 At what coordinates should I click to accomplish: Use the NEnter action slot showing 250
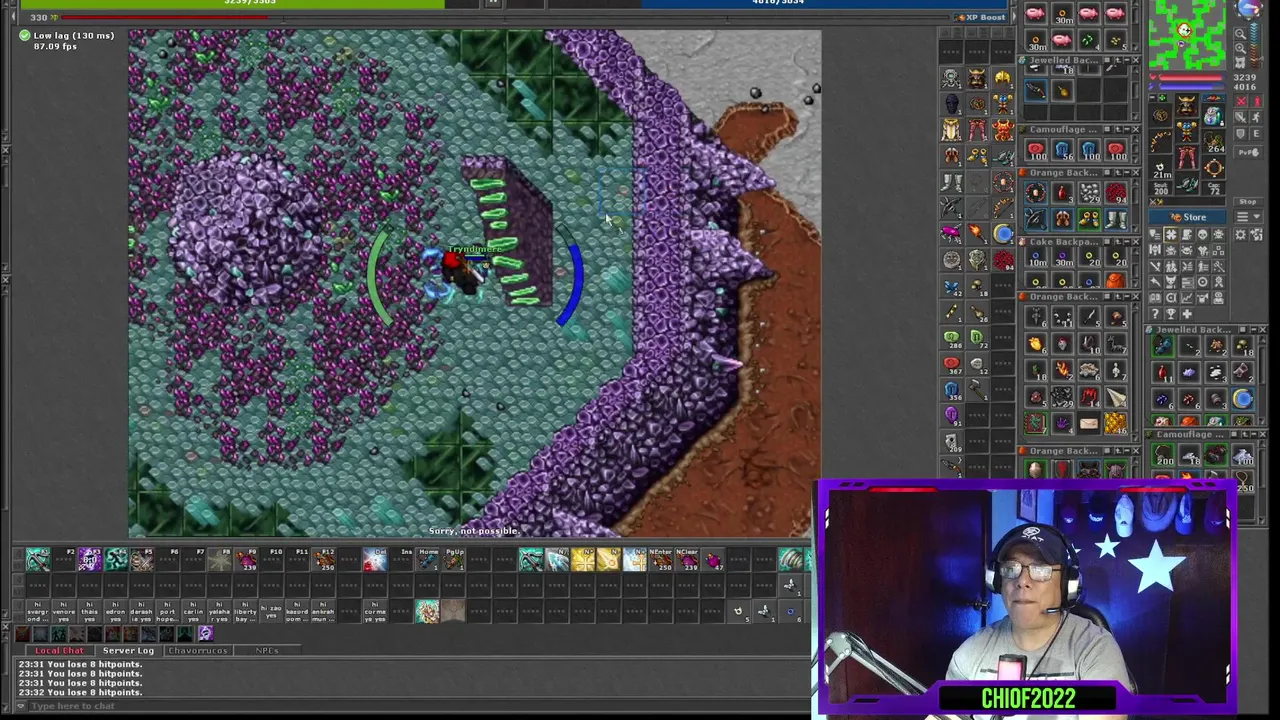pos(661,560)
